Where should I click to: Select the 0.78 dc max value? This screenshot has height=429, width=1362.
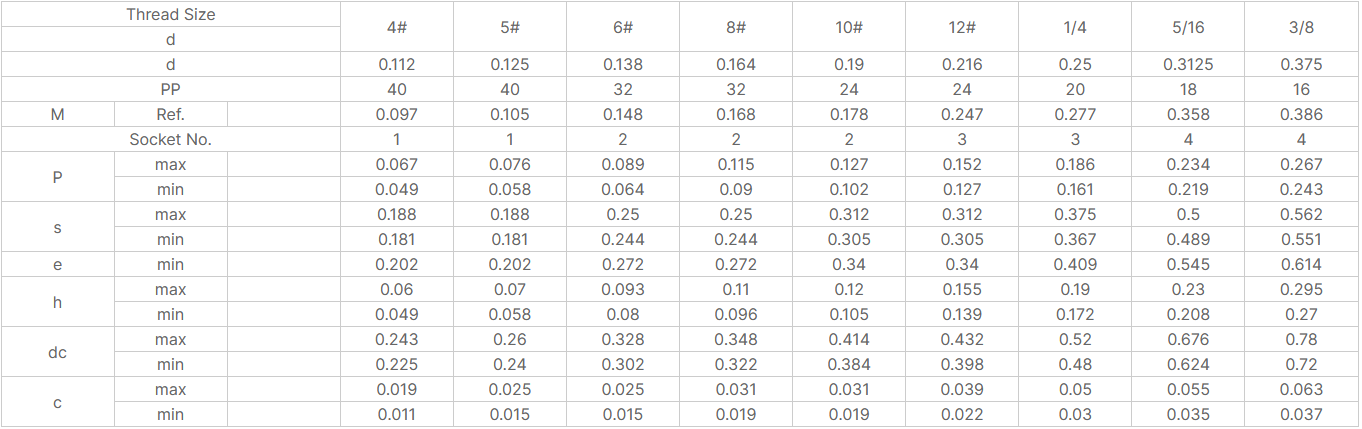click(1301, 340)
